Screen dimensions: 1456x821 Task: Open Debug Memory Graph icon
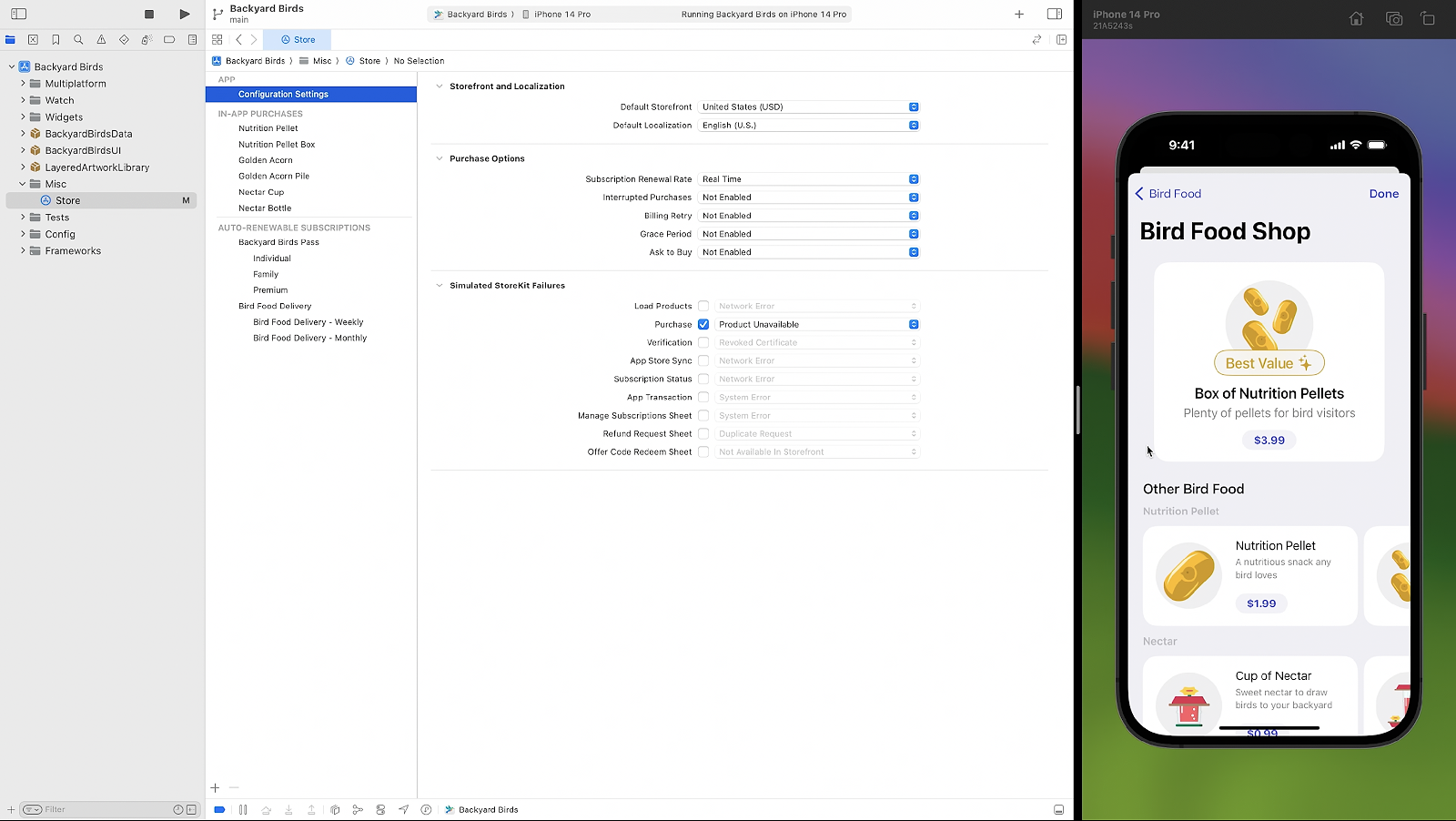pyautogui.click(x=358, y=809)
